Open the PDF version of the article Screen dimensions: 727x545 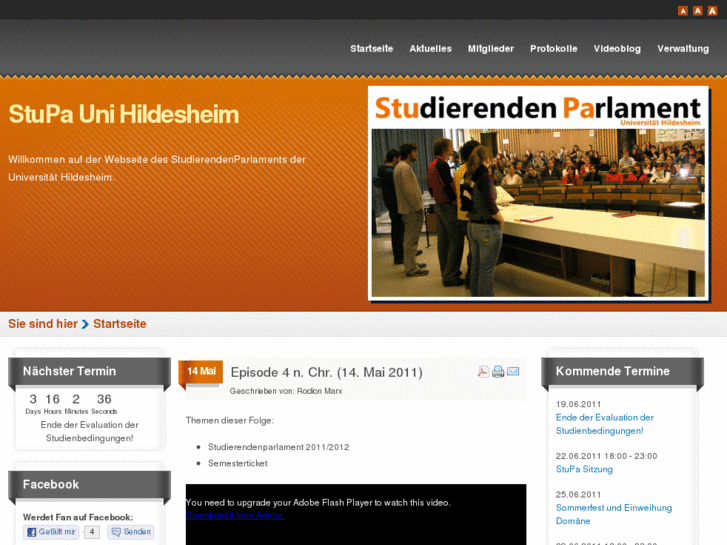tap(483, 372)
